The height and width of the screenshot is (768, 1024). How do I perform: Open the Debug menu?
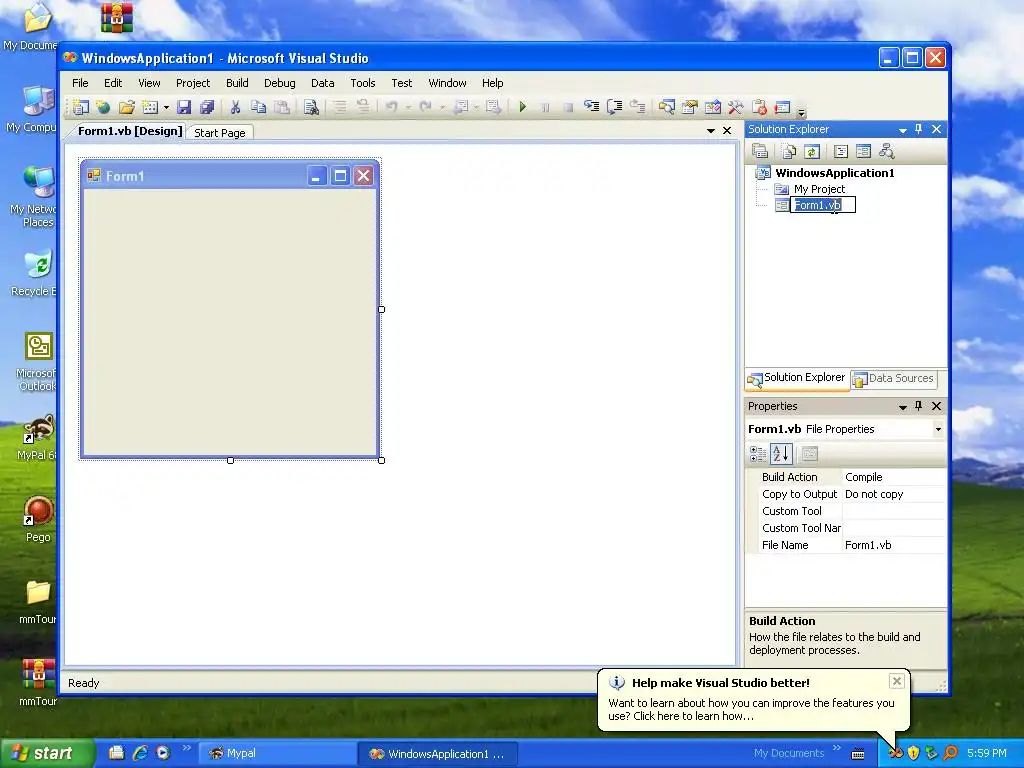point(280,83)
